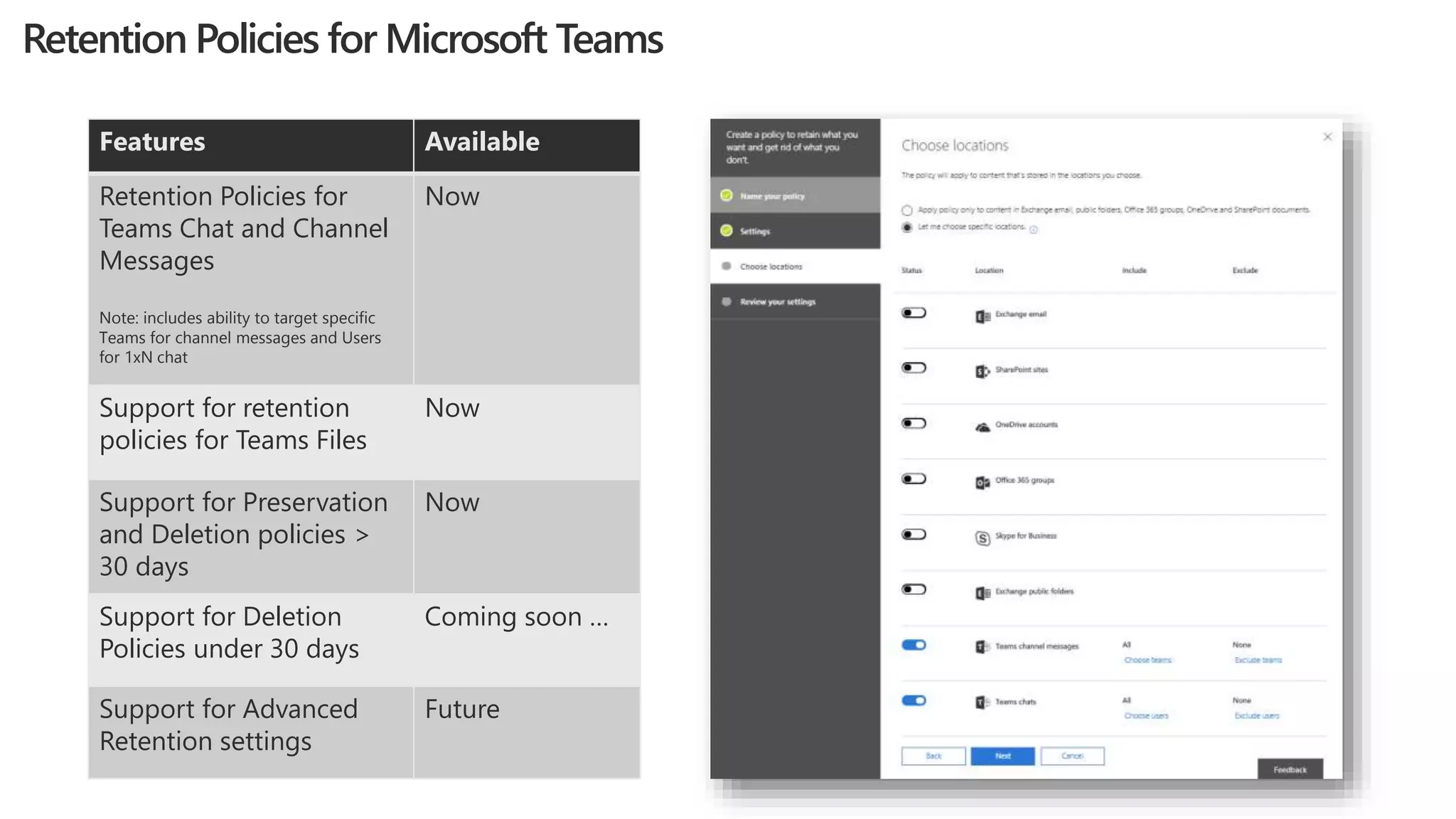Open Review your settings step
The height and width of the screenshot is (819, 1456).
[x=795, y=301]
